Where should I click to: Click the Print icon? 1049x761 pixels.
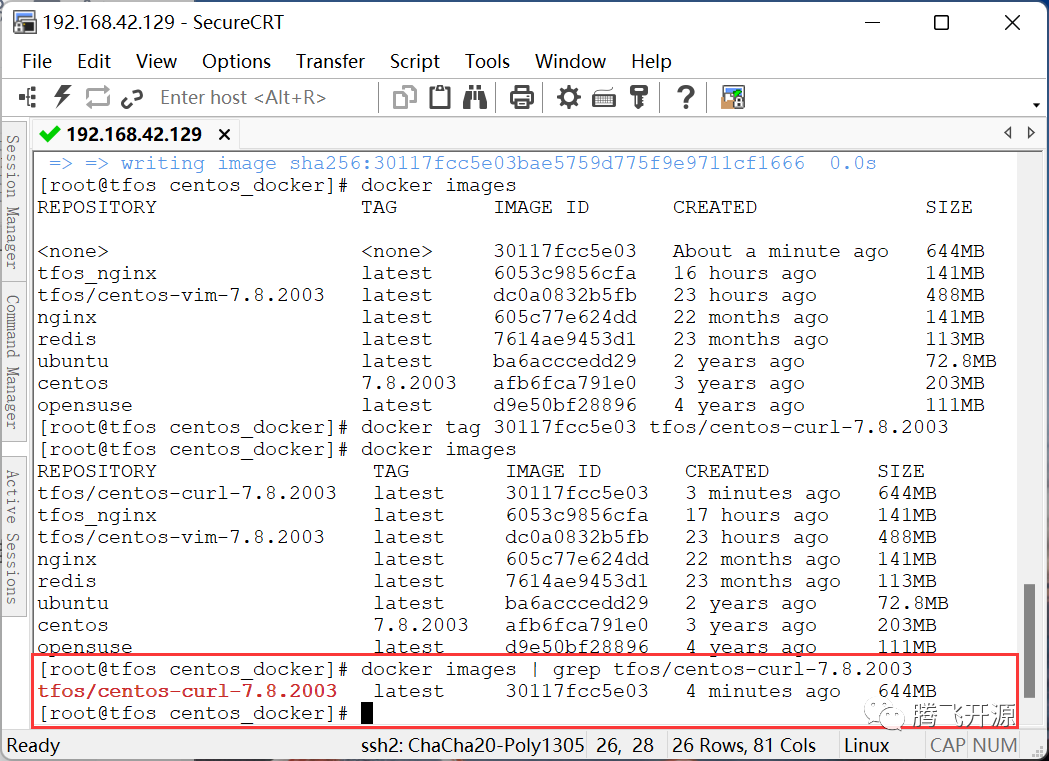tap(522, 98)
